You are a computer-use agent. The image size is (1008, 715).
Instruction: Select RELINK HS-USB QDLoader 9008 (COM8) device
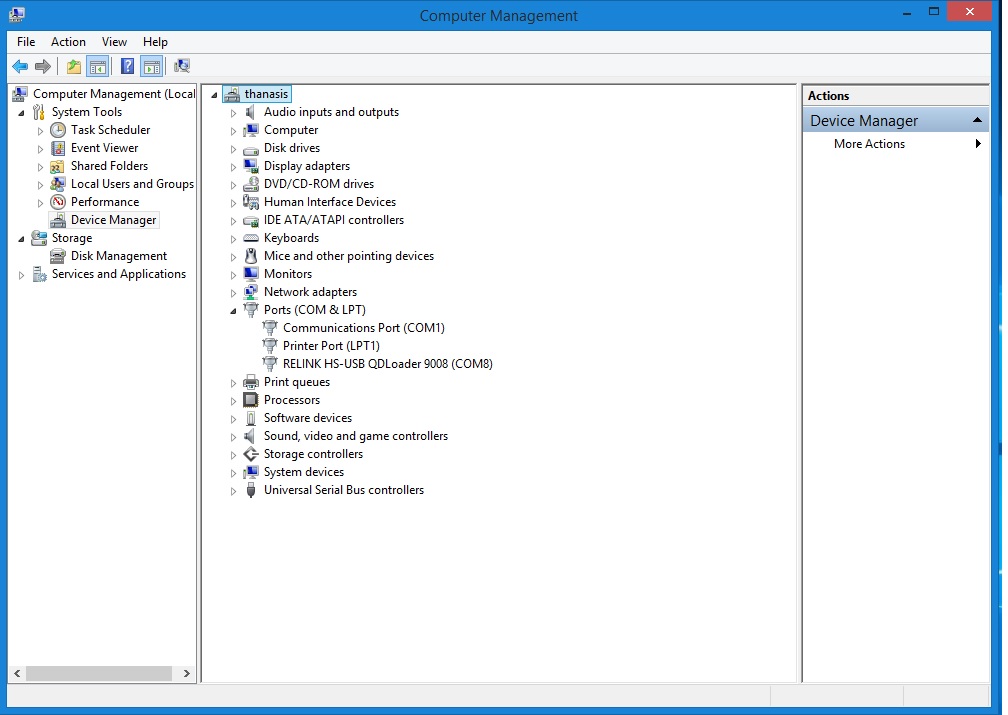click(387, 364)
